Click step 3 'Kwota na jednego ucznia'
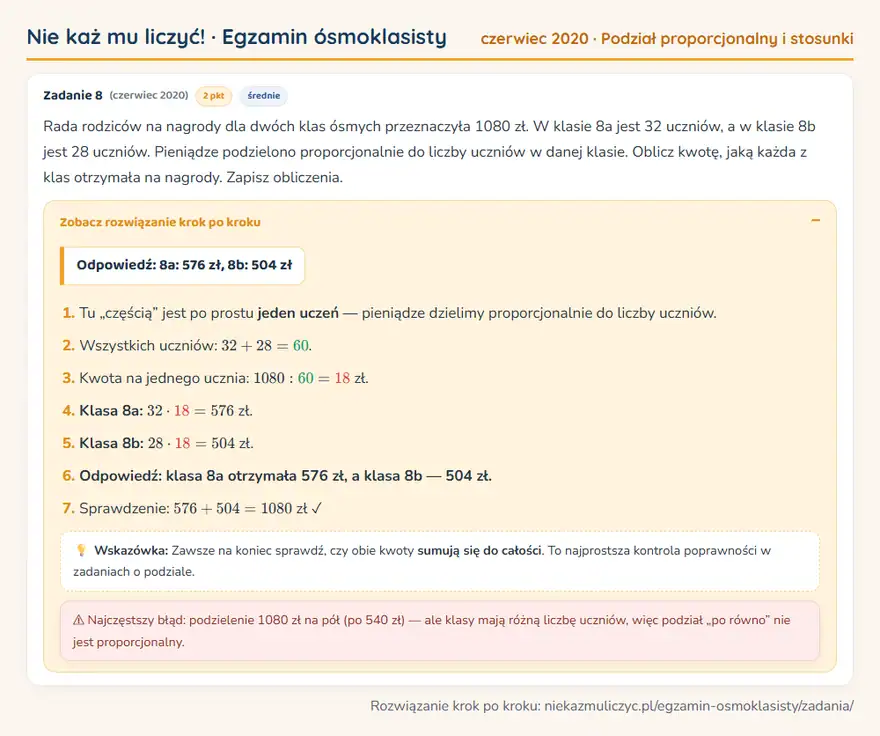Image resolution: width=880 pixels, height=736 pixels. coord(163,378)
